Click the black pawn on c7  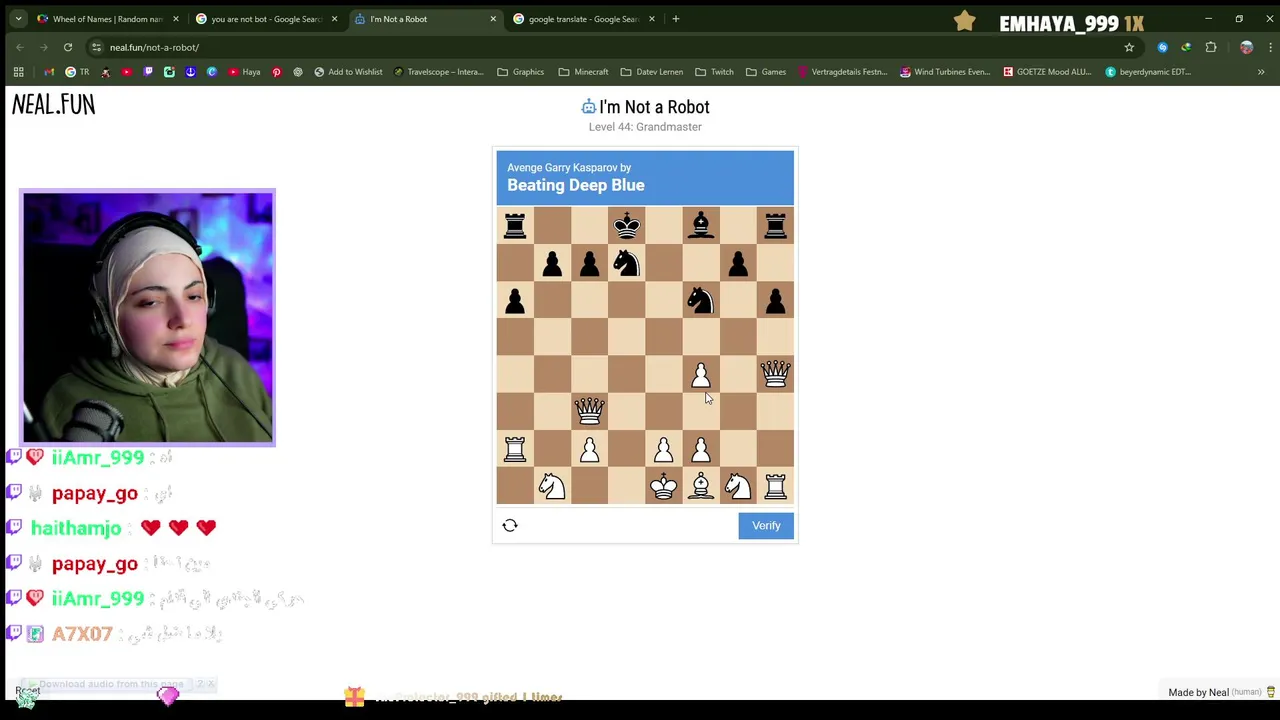click(589, 263)
